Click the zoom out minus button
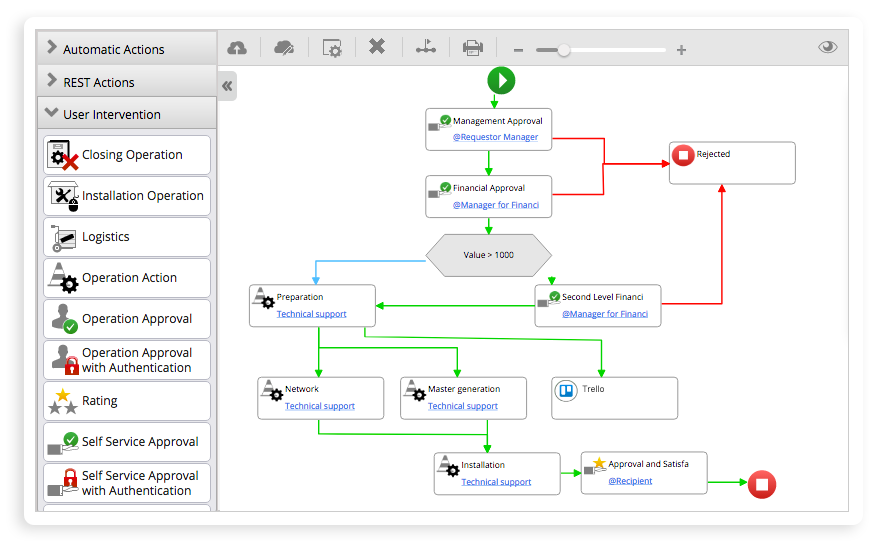Screen dimensions: 886x547 pyautogui.click(x=518, y=50)
